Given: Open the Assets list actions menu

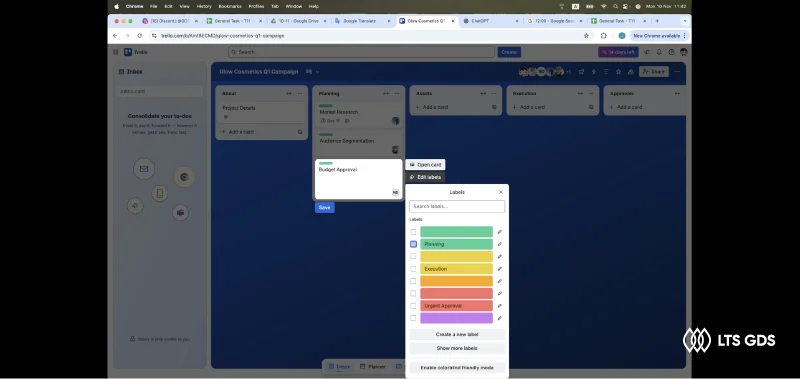Looking at the screenshot, I should click(x=493, y=94).
